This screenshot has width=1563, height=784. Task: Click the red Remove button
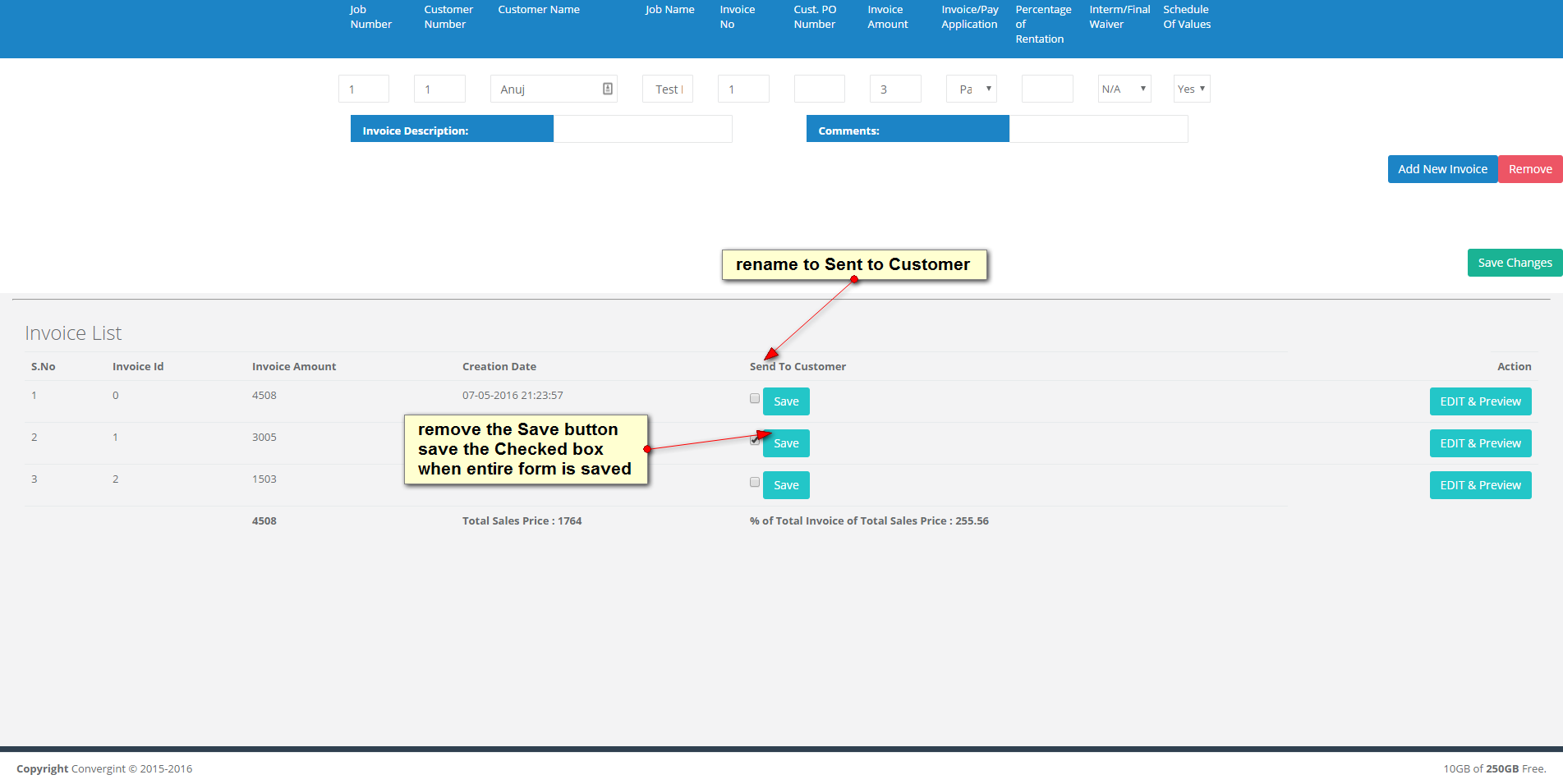point(1530,169)
